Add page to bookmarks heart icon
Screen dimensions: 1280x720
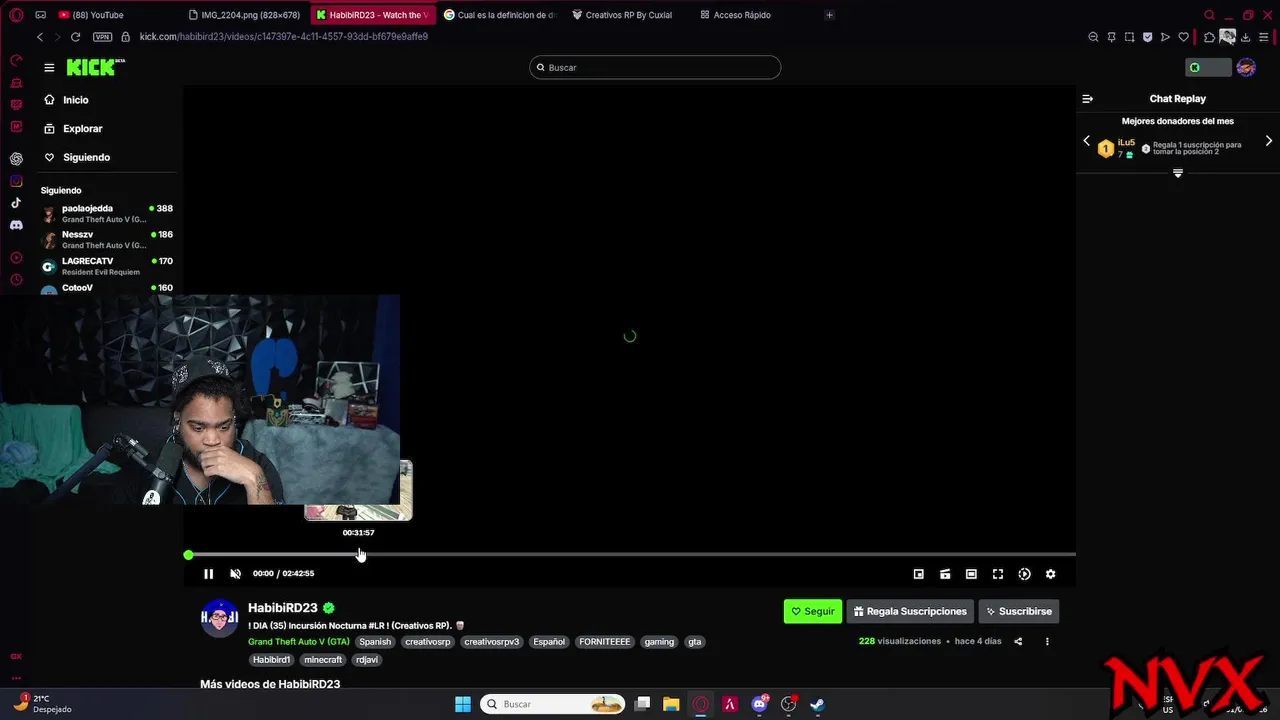[1183, 37]
